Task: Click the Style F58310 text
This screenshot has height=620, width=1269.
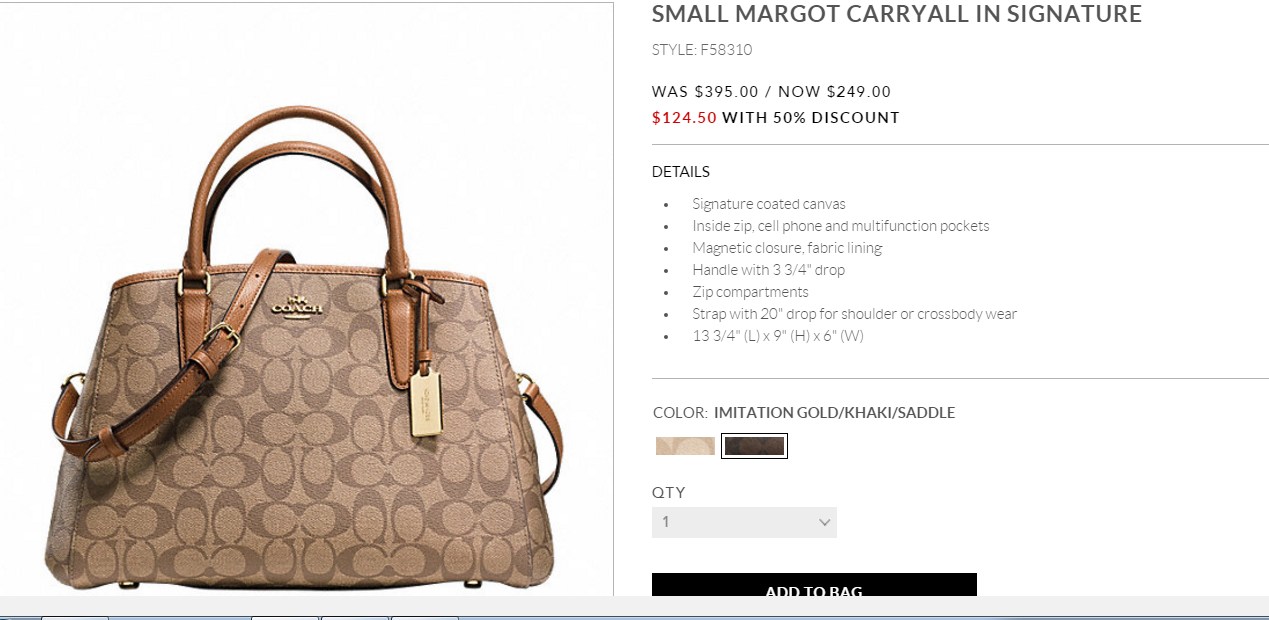Action: (x=702, y=50)
